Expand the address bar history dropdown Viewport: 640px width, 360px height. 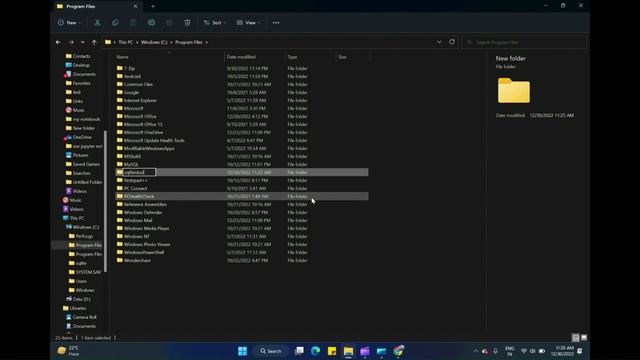click(439, 42)
